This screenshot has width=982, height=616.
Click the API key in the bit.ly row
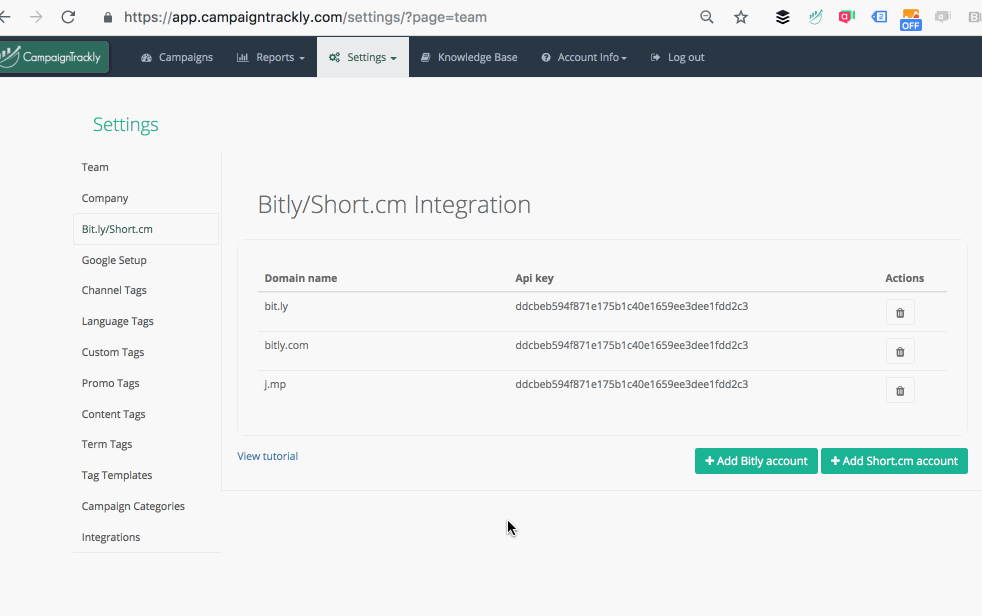[631, 307]
